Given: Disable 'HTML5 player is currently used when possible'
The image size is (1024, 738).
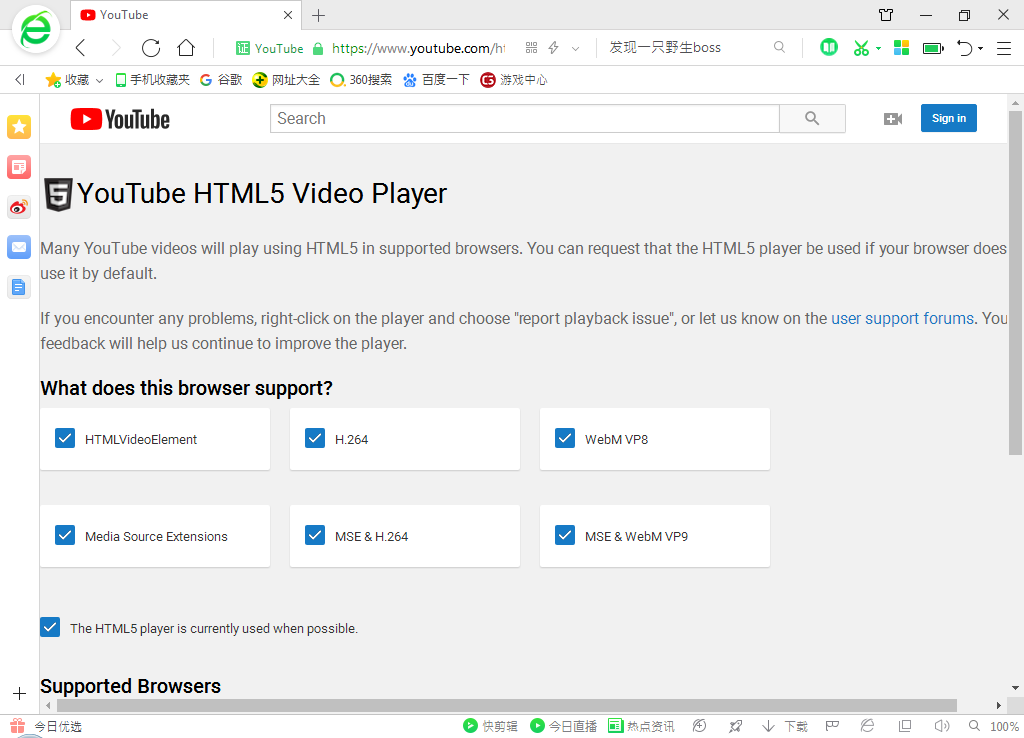Looking at the screenshot, I should point(50,627).
